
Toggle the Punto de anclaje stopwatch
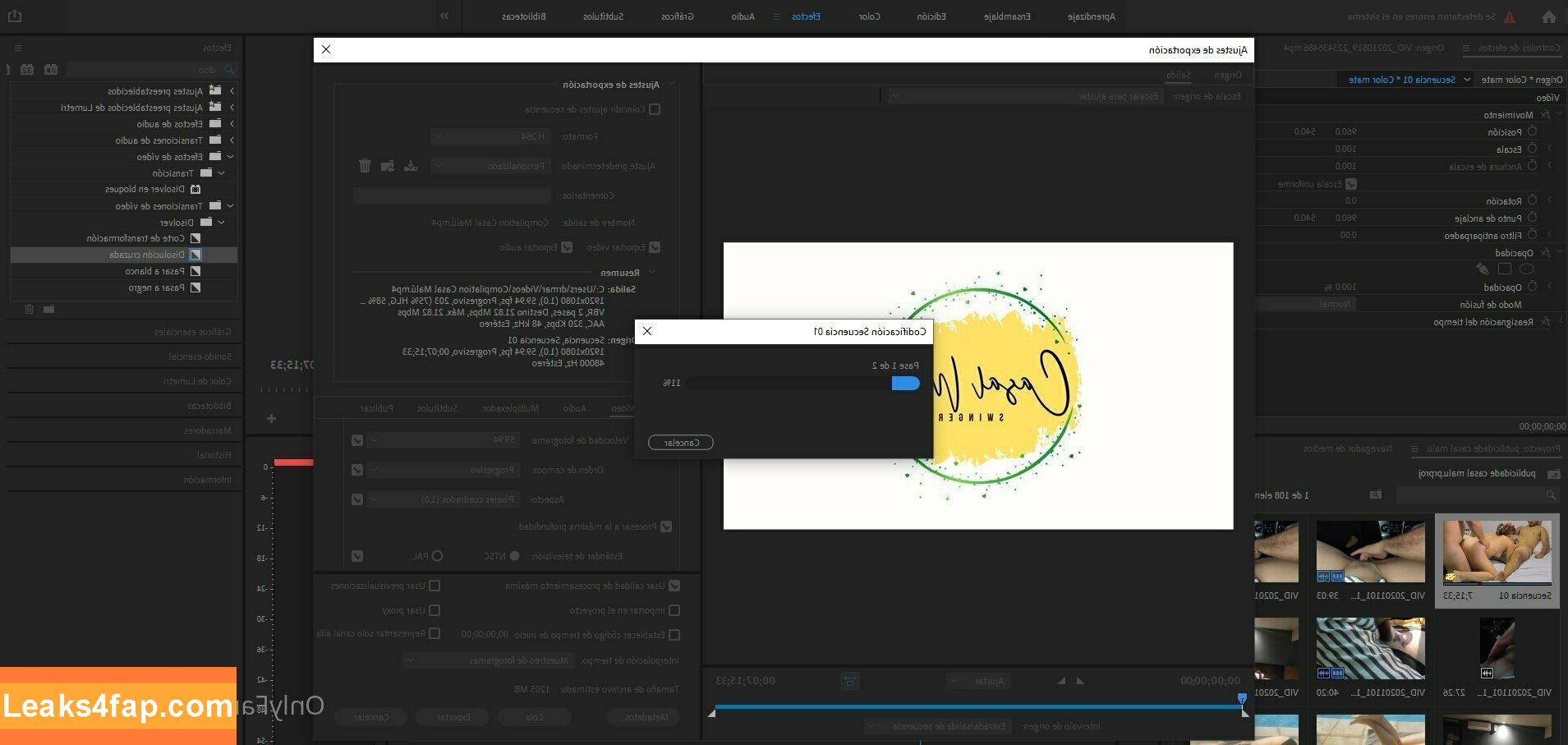point(1532,218)
